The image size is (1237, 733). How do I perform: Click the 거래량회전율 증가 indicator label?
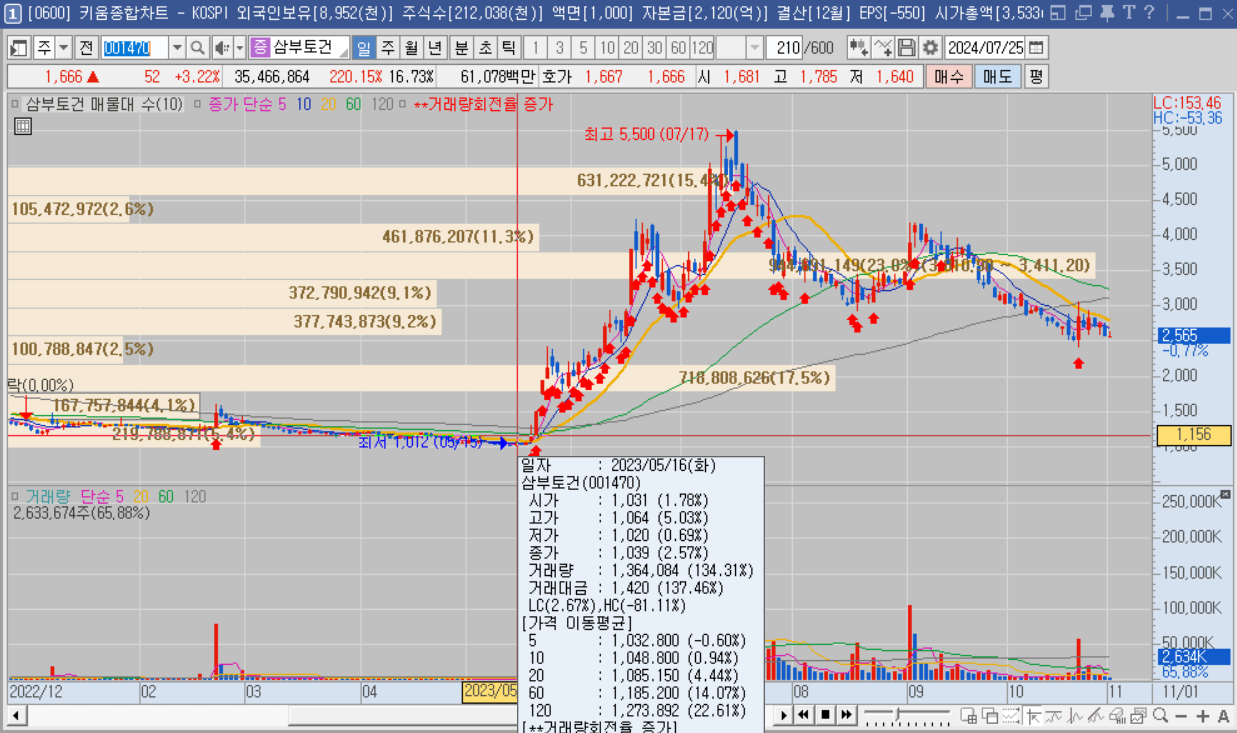483,104
